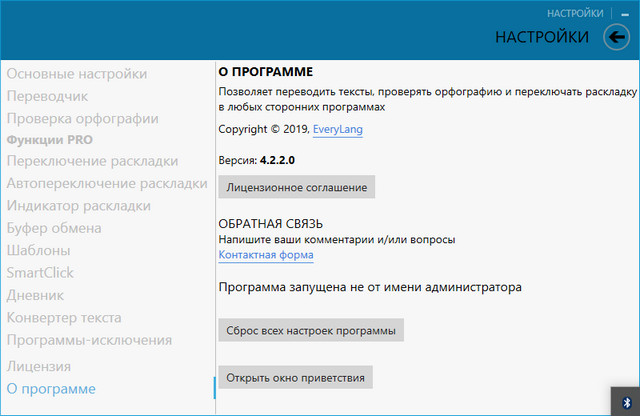This screenshot has height=416, width=640.
Task: Open Шаблоны in the sidebar
Action: pyautogui.click(x=38, y=250)
